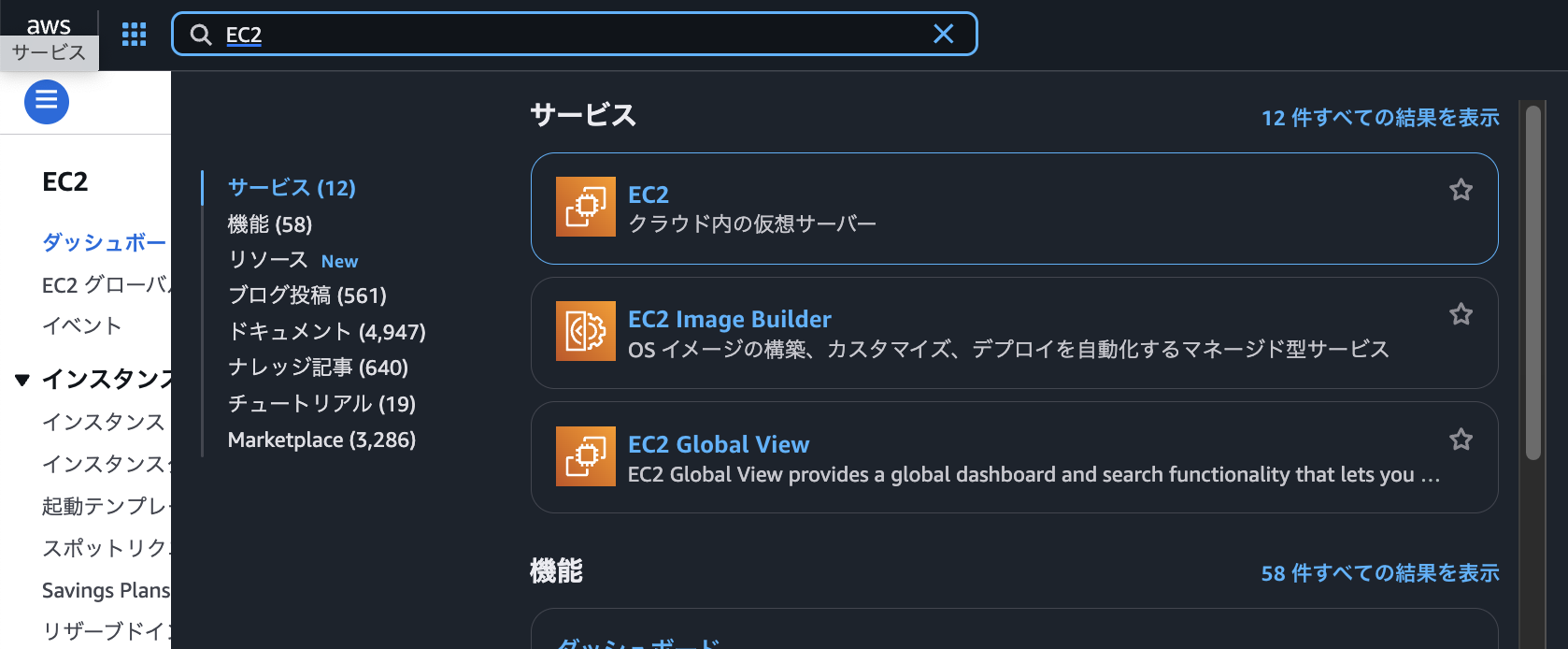This screenshot has height=649, width=1568.
Task: Click the orange EC2 service icon
Action: point(586,207)
